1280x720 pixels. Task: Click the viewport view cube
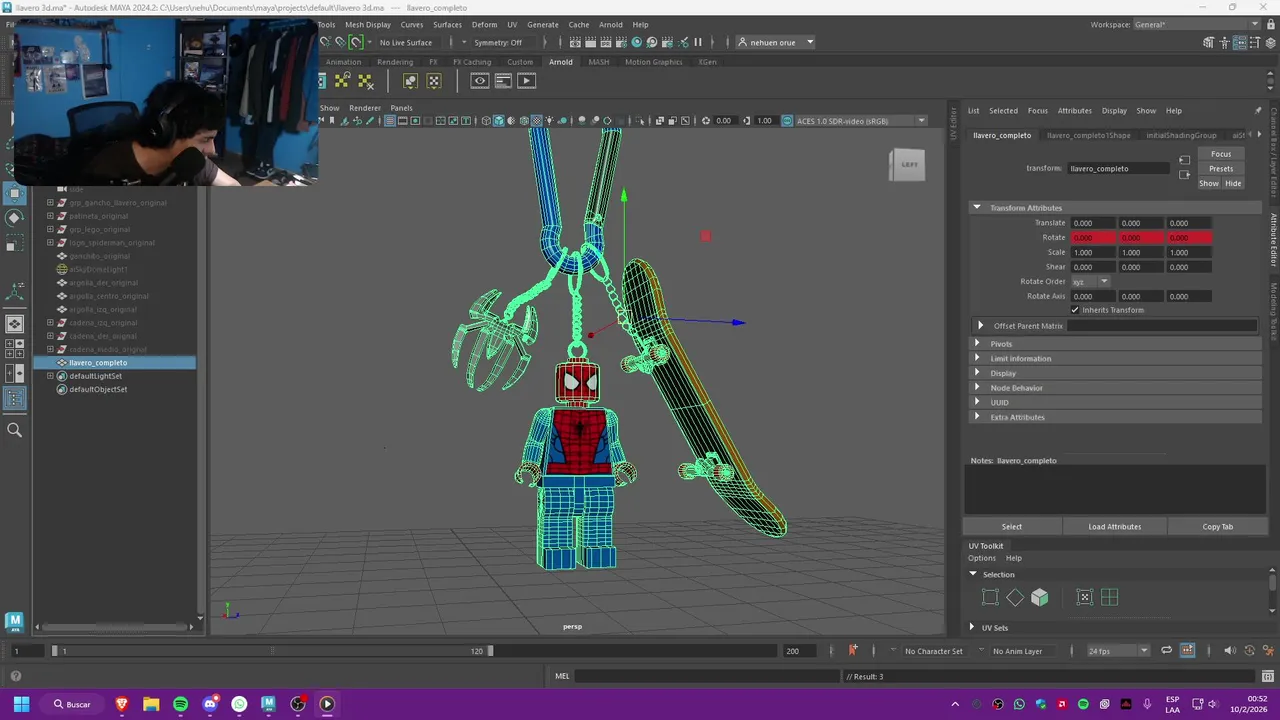[x=908, y=165]
